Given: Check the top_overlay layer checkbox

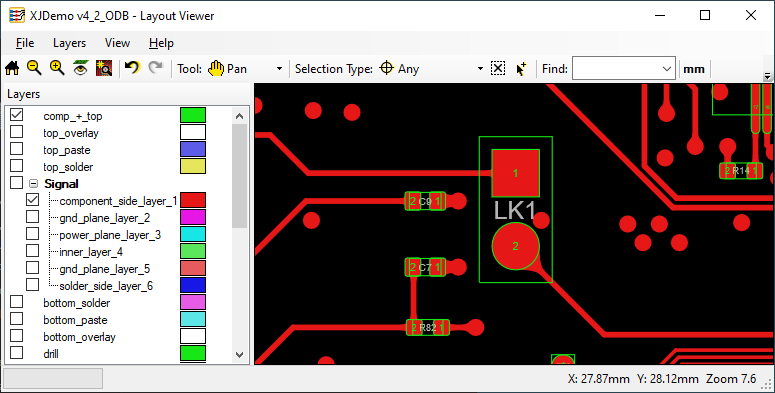Looking at the screenshot, I should coord(16,132).
